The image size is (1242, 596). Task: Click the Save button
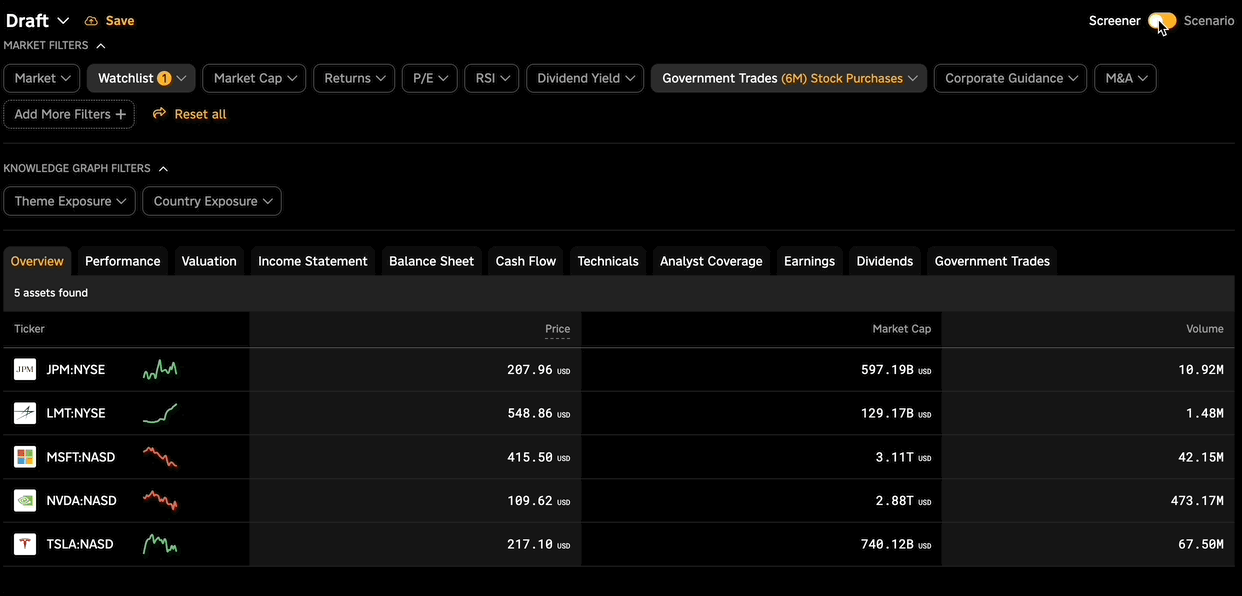click(x=109, y=21)
